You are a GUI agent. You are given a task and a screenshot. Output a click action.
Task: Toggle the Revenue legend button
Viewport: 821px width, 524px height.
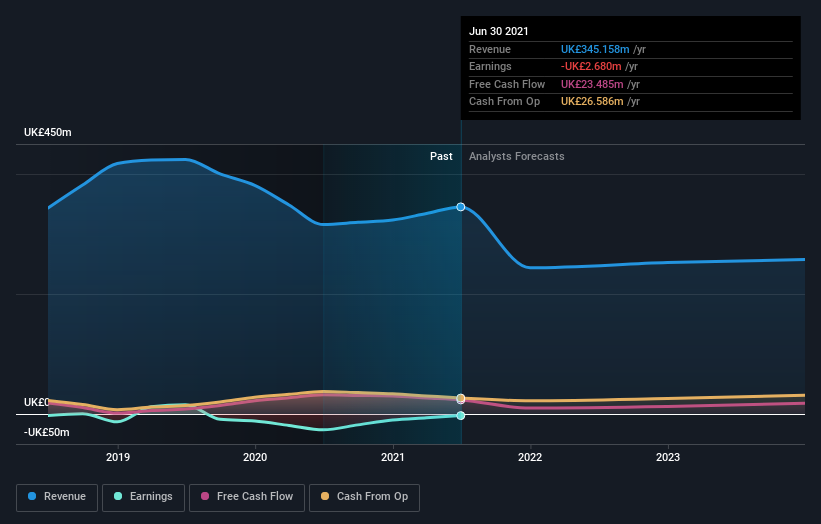57,497
